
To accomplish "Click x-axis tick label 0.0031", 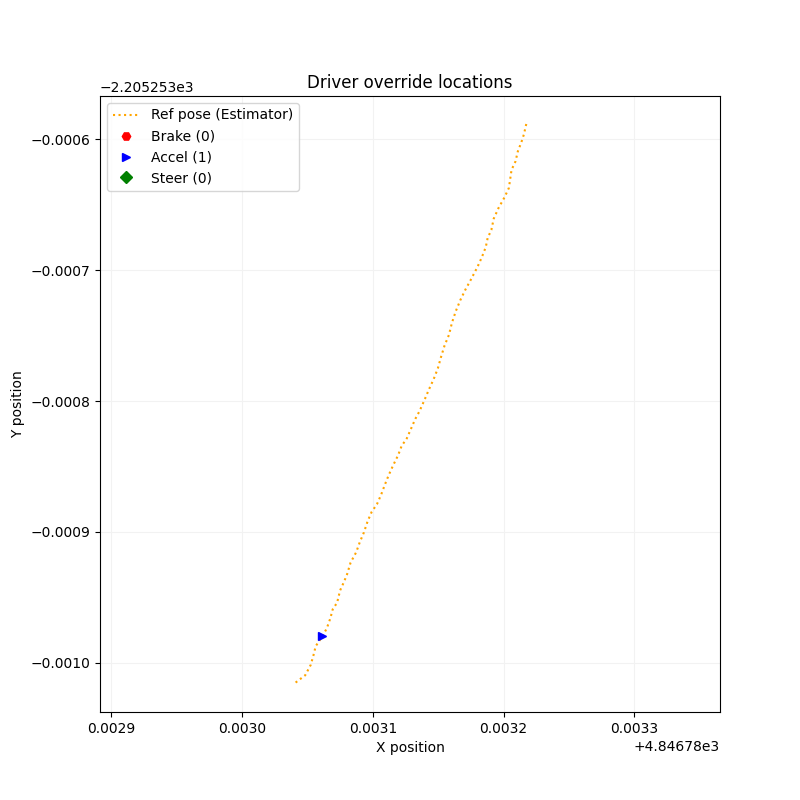I will tap(373, 728).
